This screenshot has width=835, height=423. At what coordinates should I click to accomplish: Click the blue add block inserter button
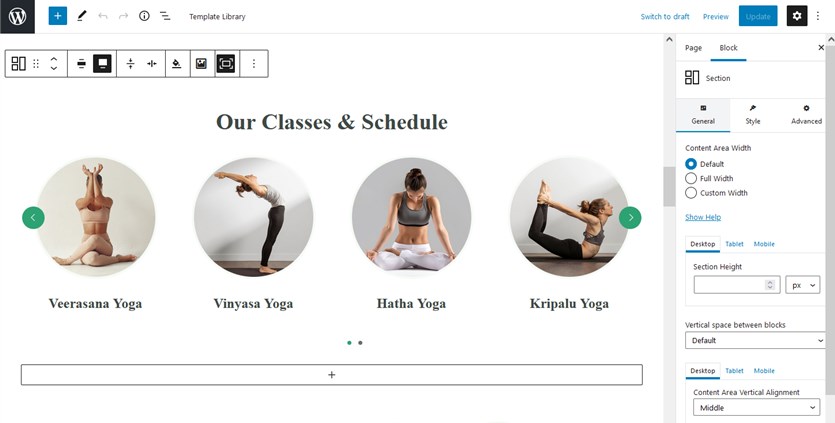(58, 16)
